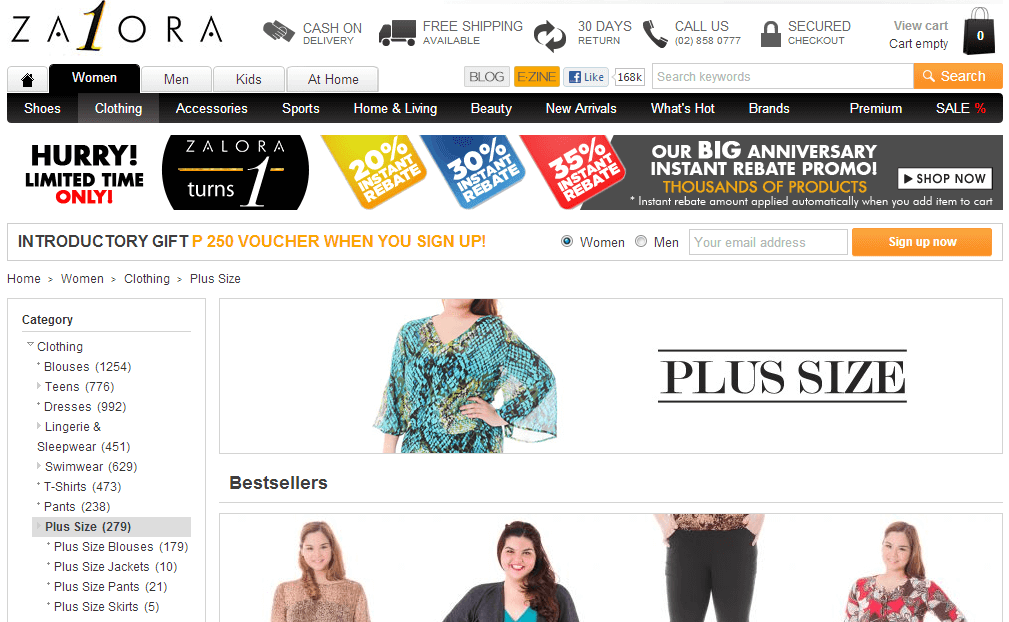Select the Men radio button

641,241
